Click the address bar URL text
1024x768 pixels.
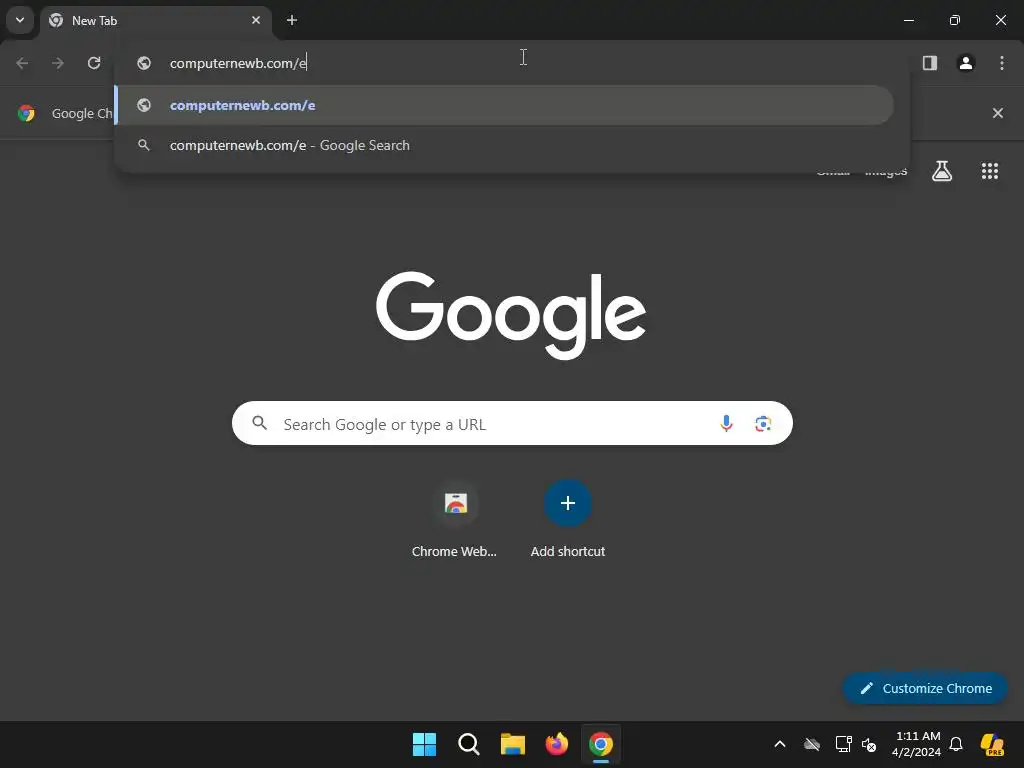coord(238,63)
